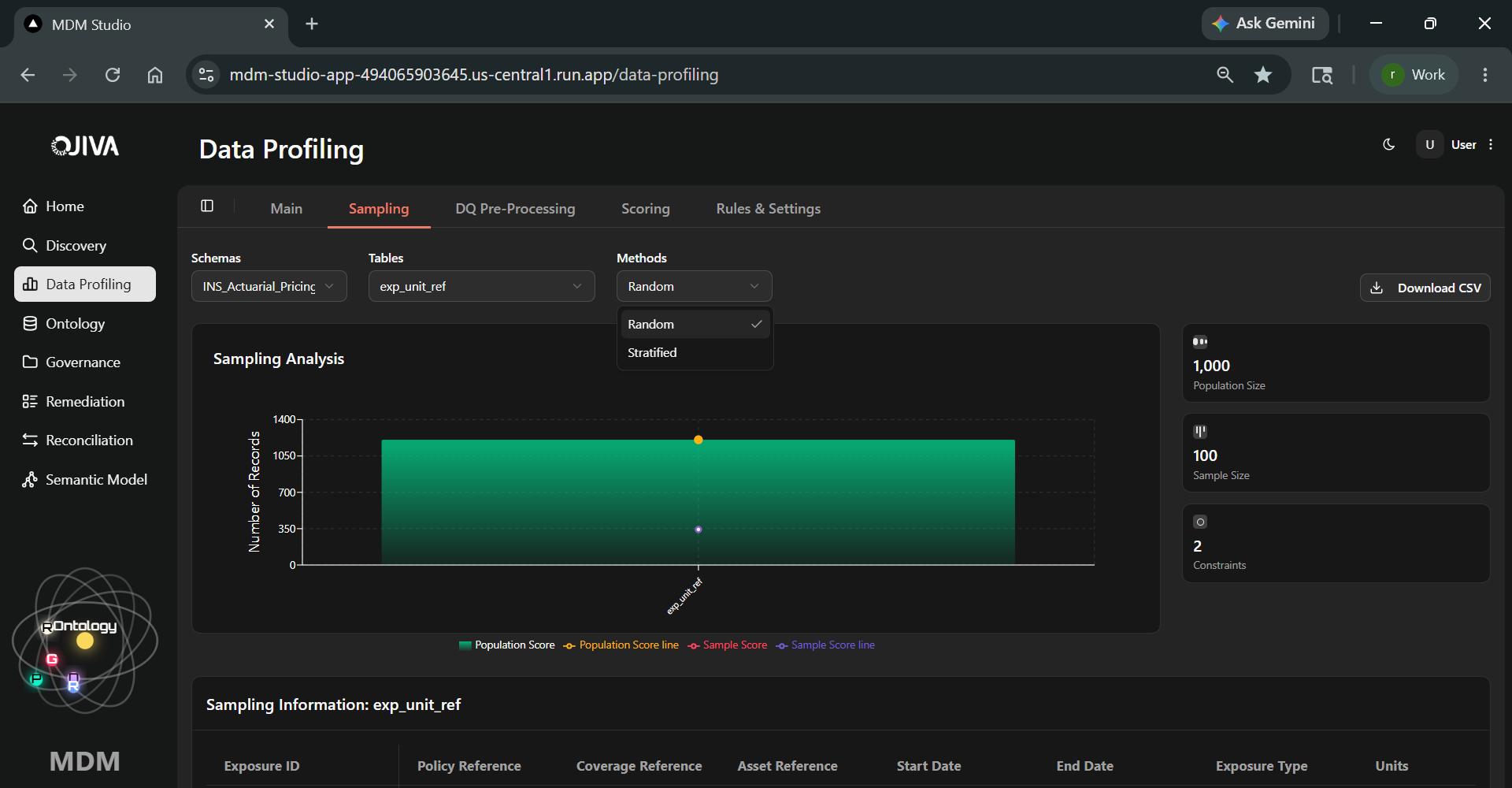Open user options three-dot menu
The width and height of the screenshot is (1512, 788).
click(x=1491, y=144)
